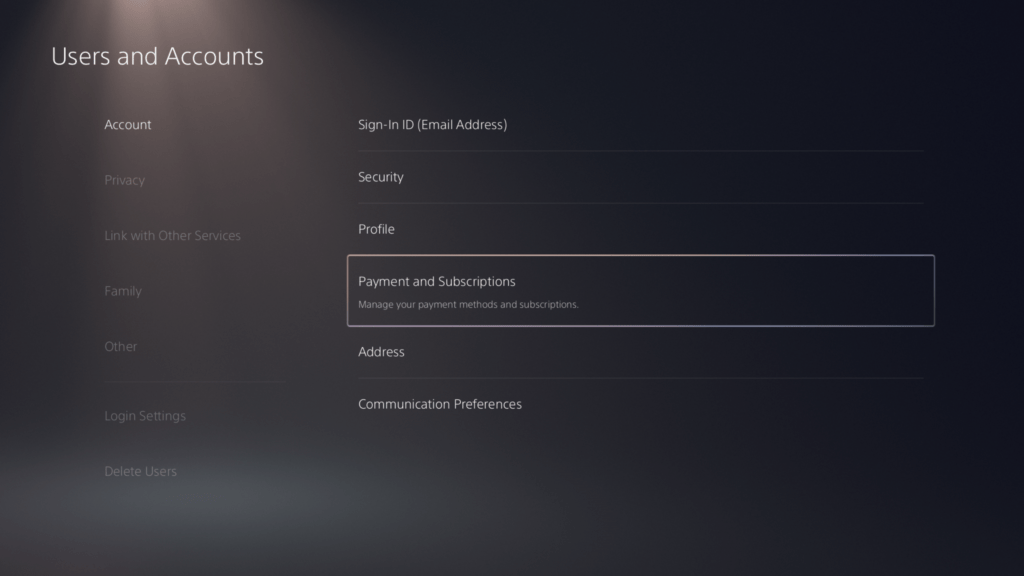The width and height of the screenshot is (1024, 576).
Task: Click Address below Payment and Subscriptions
Action: click(x=381, y=351)
